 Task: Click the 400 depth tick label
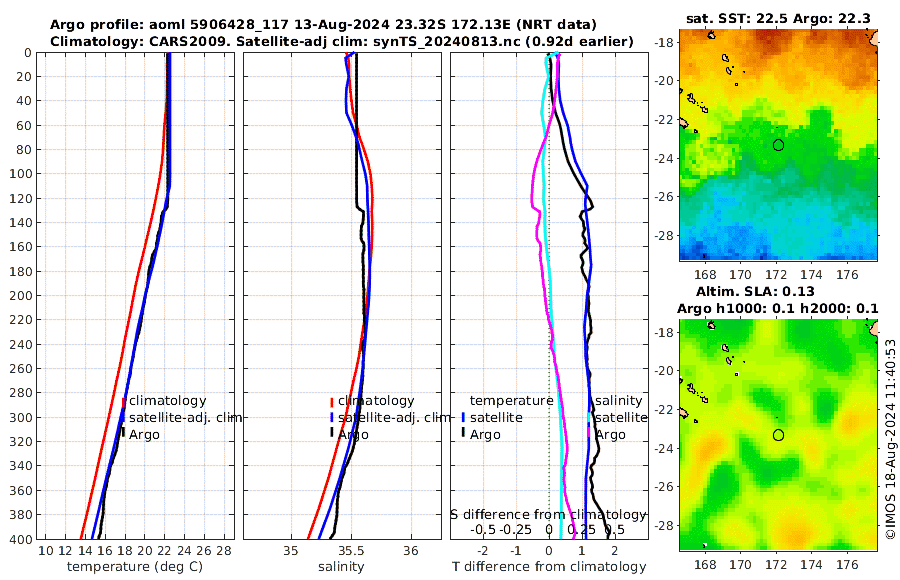click(x=20, y=539)
